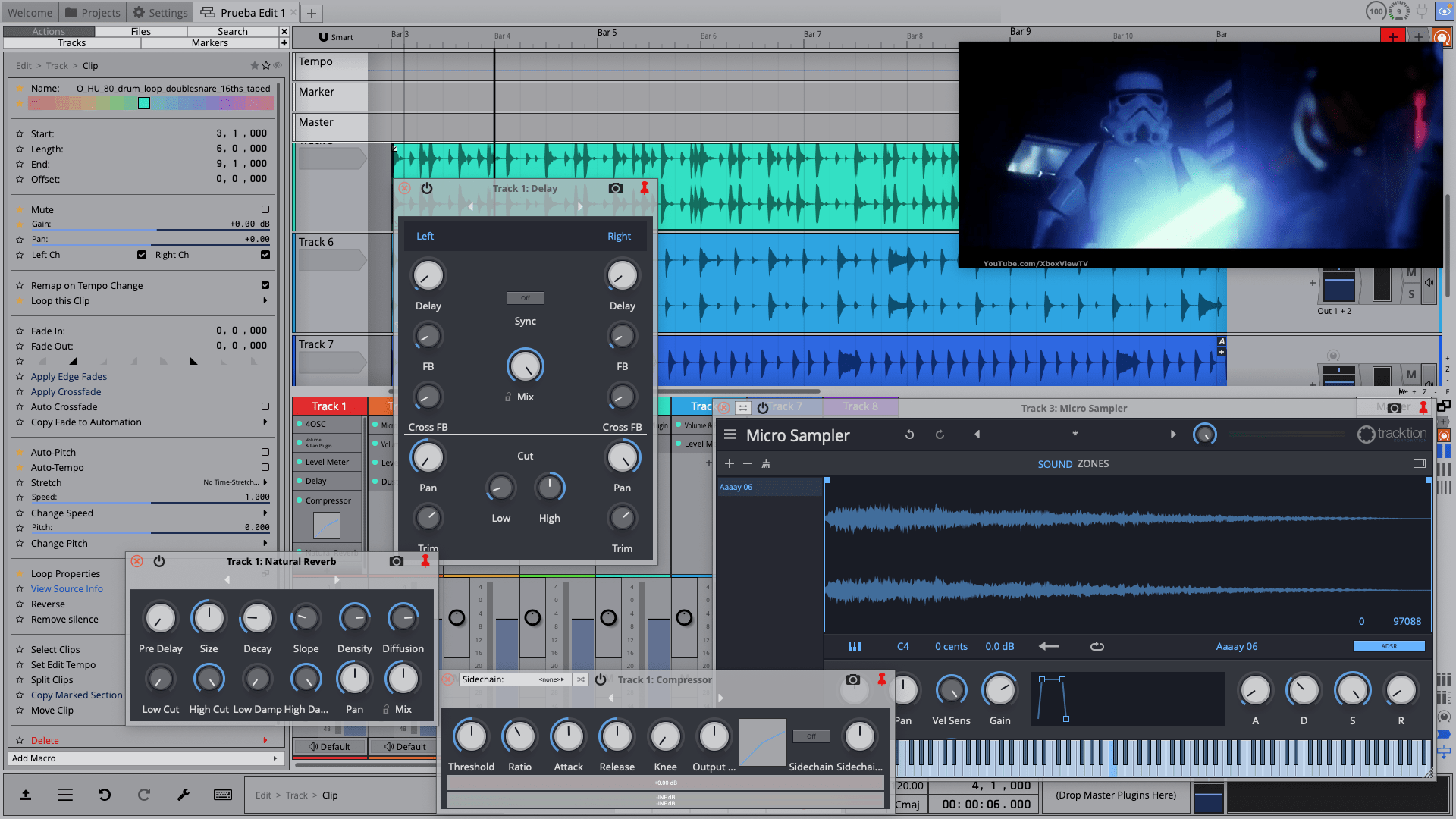Screen dimensions: 1456x819
Task: Toggle the loop icon in Micro Sampler
Action: (1097, 646)
